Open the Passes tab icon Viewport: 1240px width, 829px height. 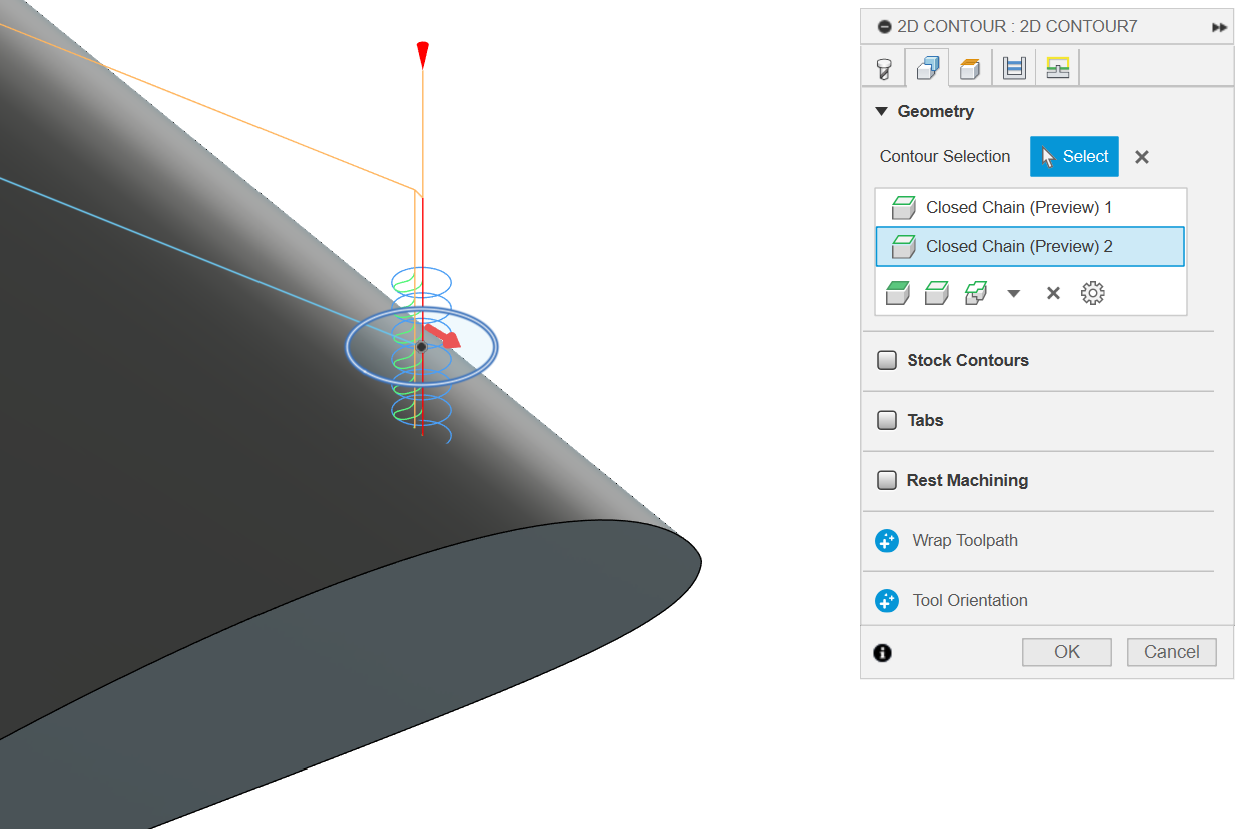1014,68
